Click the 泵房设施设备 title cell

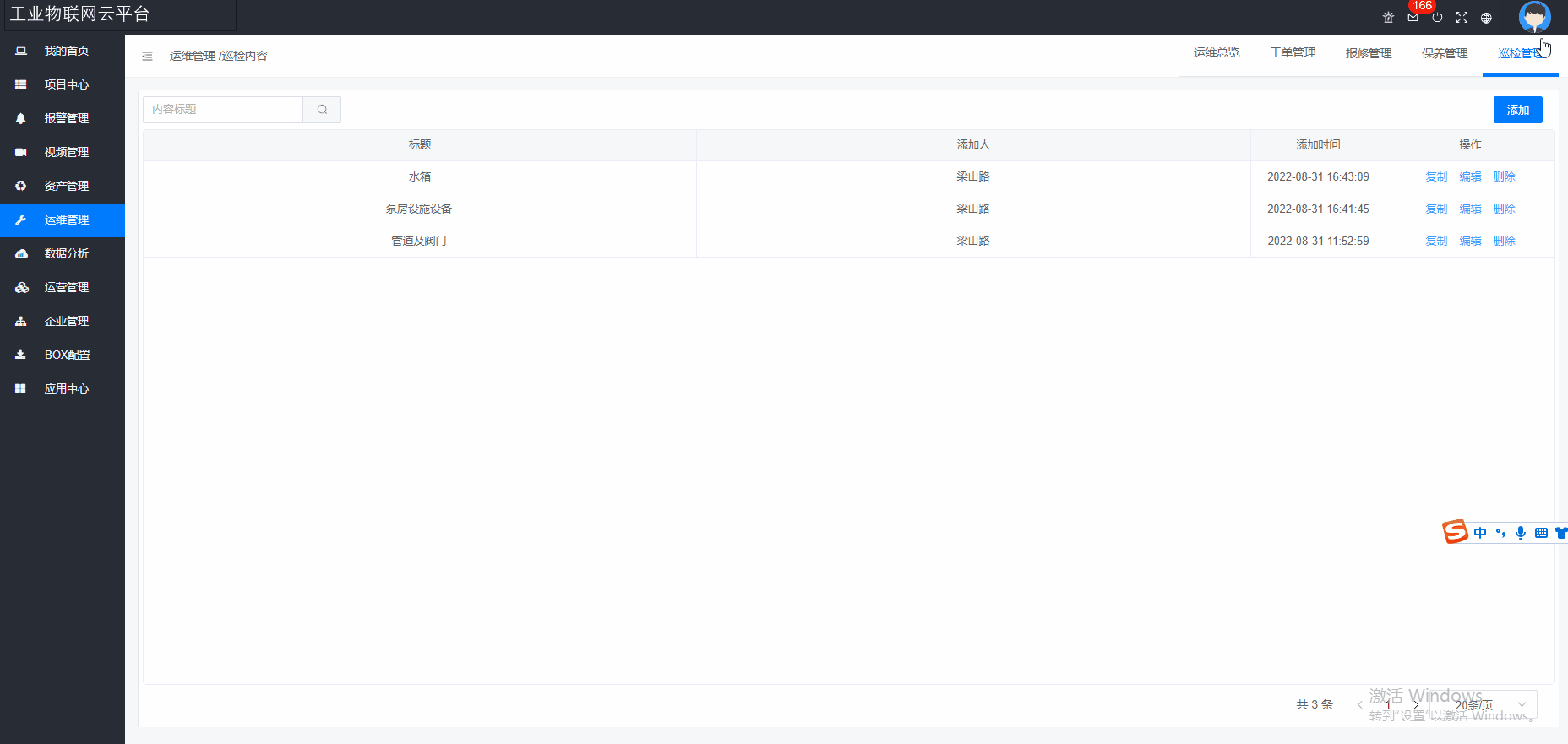click(420, 209)
